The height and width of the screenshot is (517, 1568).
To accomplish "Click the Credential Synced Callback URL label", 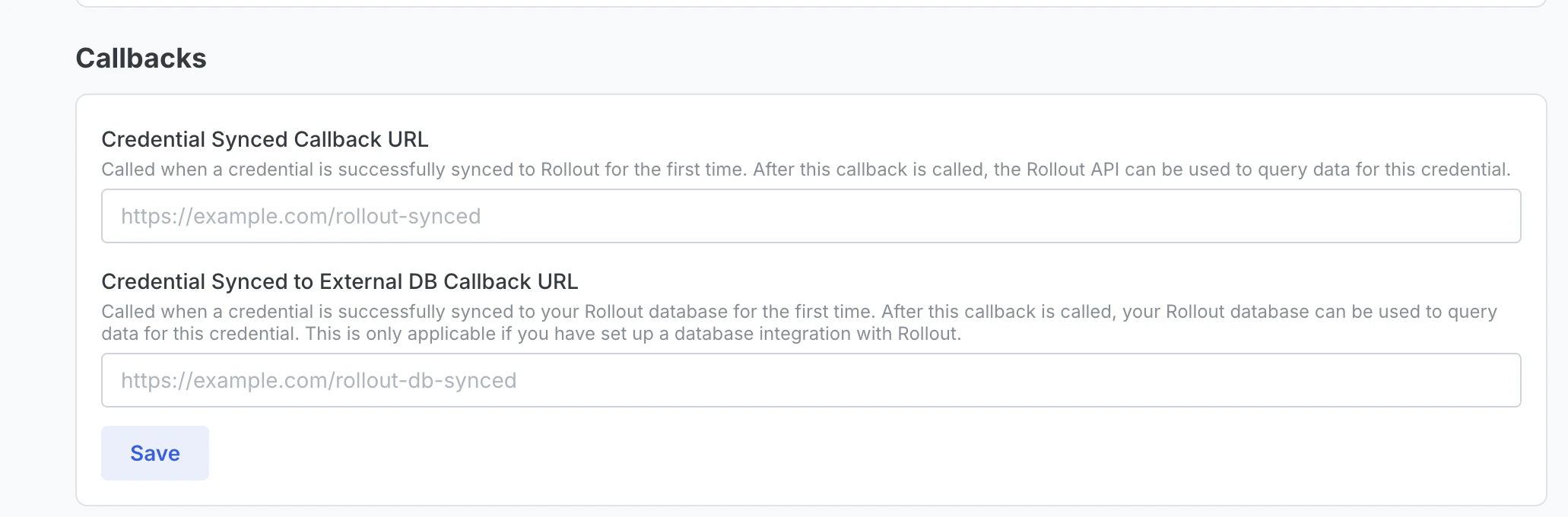I will (x=265, y=139).
